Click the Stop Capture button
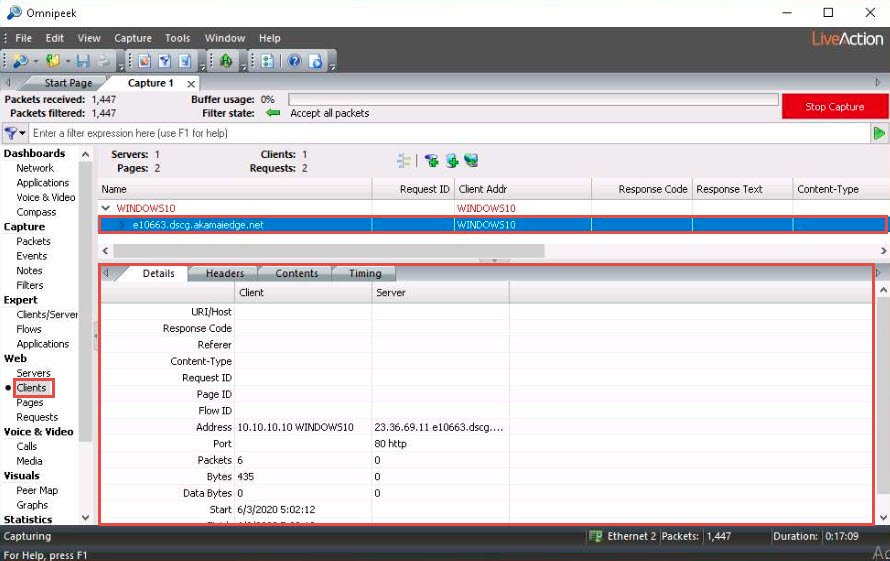 pyautogui.click(x=834, y=107)
